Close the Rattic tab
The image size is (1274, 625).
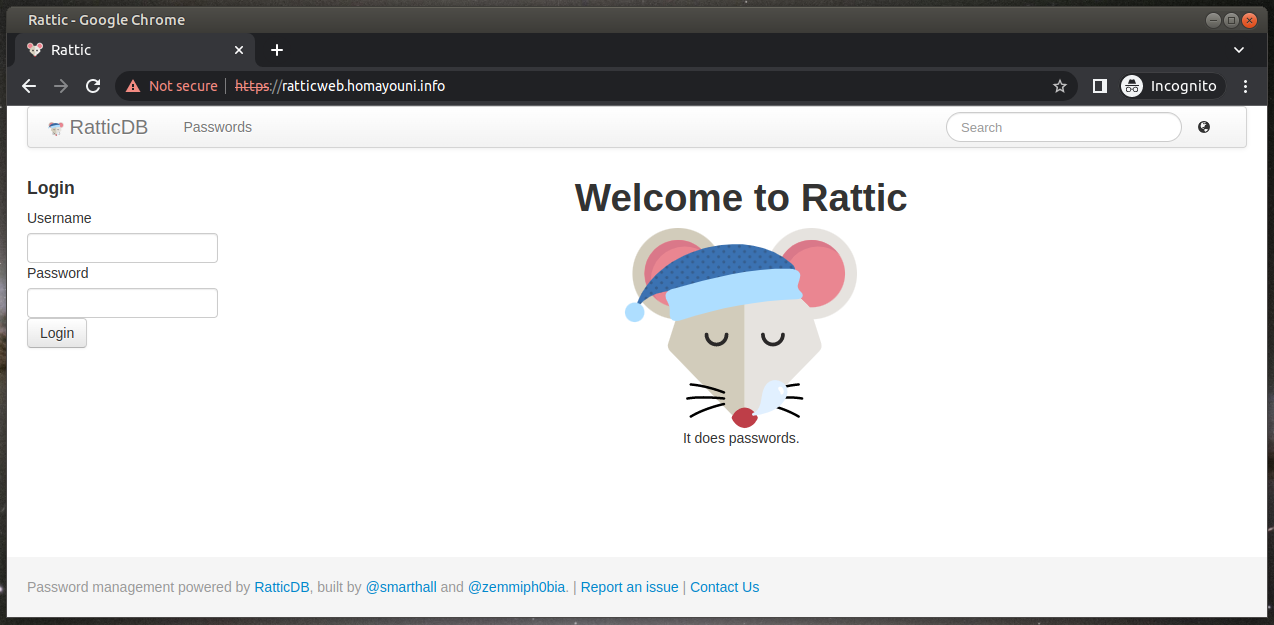coord(239,50)
